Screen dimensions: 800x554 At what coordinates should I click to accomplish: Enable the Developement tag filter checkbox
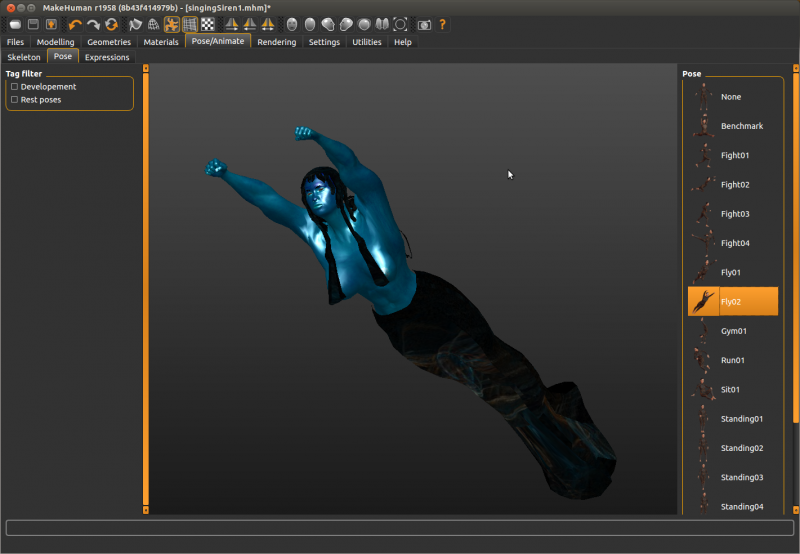click(x=14, y=87)
